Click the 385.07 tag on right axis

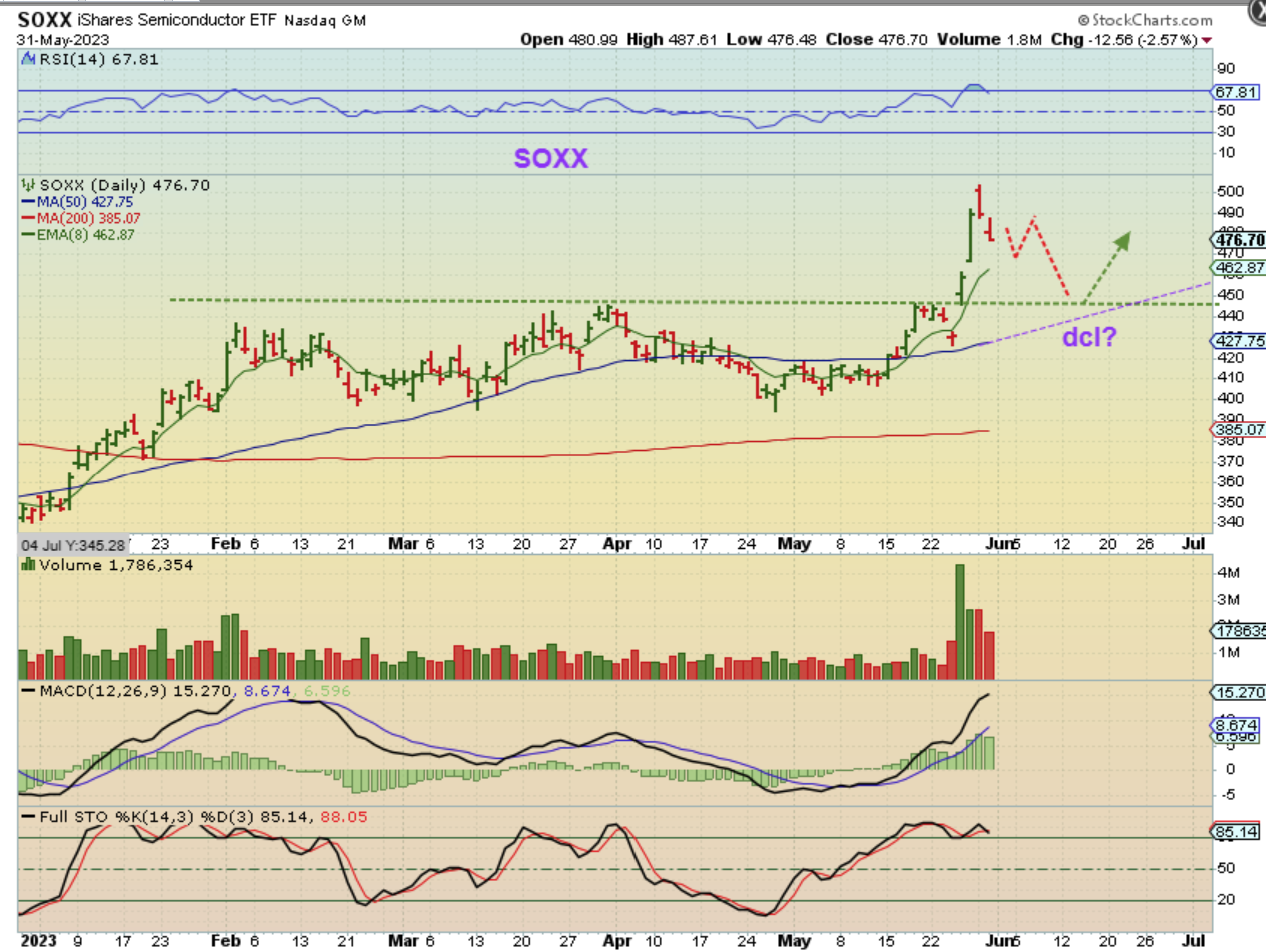tap(1237, 429)
